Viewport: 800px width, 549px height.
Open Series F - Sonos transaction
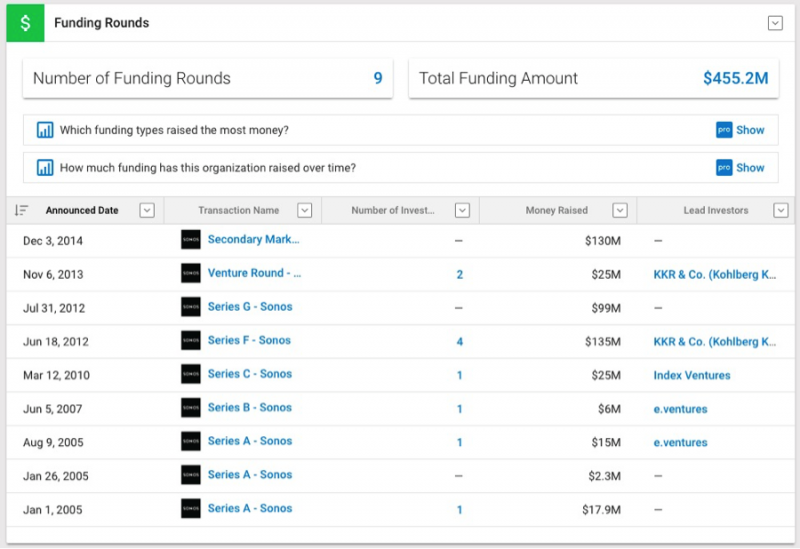(x=249, y=340)
